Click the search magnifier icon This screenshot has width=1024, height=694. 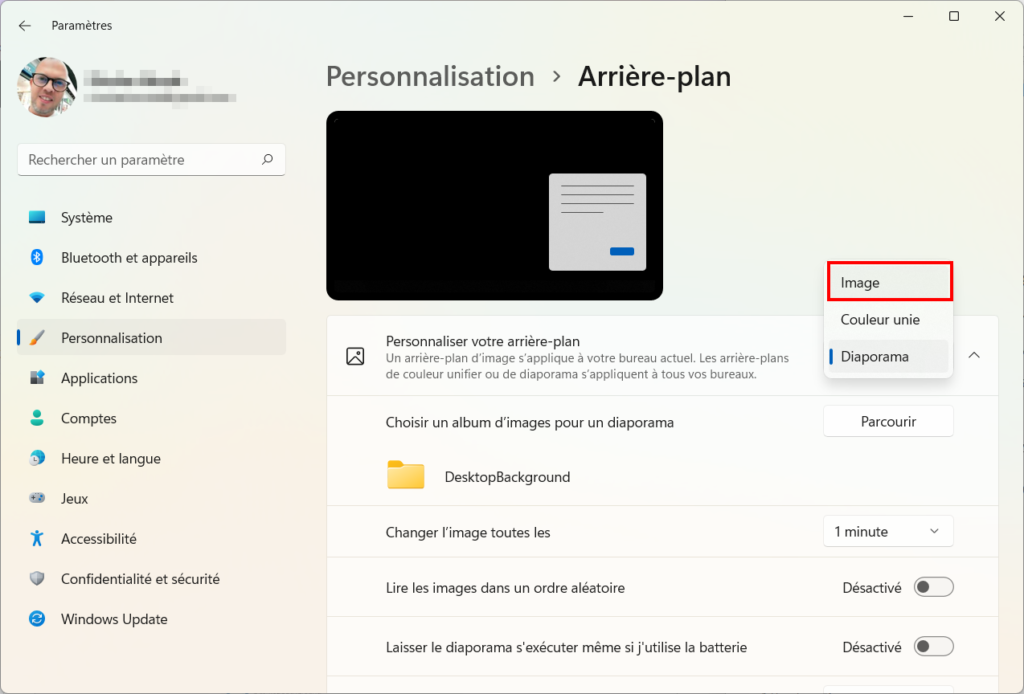point(267,159)
